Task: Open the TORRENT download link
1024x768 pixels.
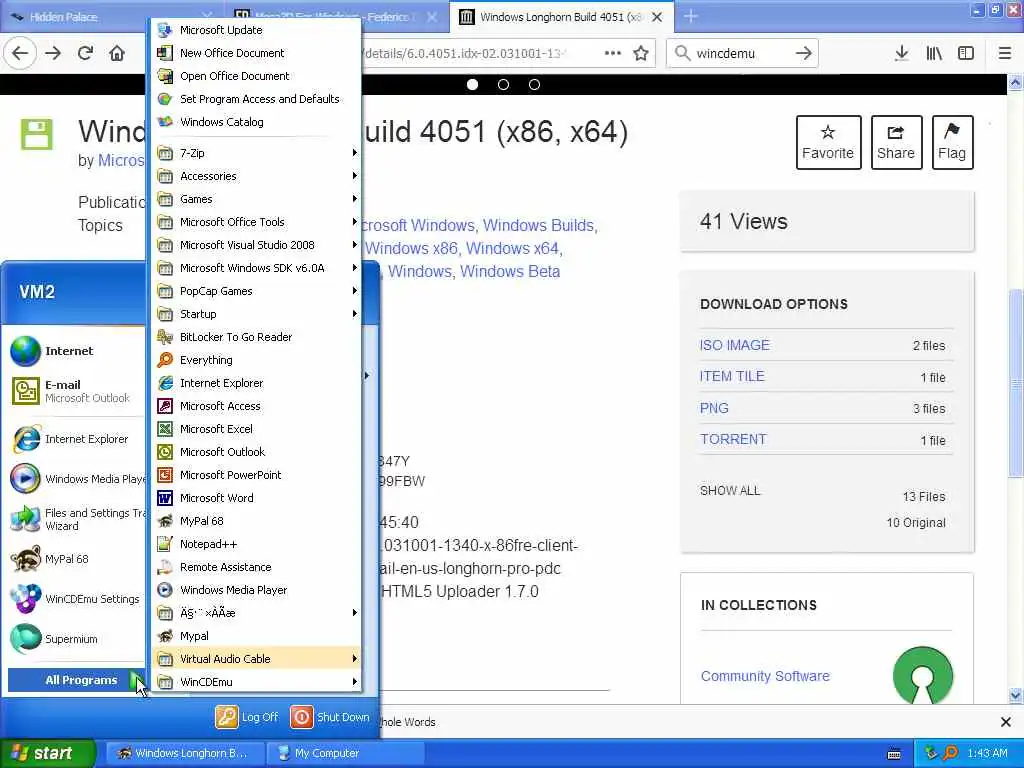Action: click(x=733, y=439)
